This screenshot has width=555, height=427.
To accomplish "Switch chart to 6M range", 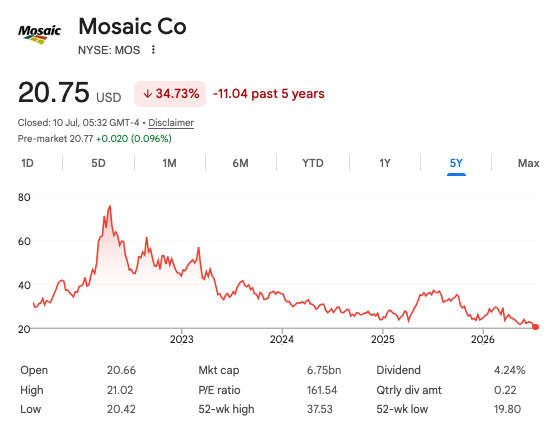I will click(240, 163).
